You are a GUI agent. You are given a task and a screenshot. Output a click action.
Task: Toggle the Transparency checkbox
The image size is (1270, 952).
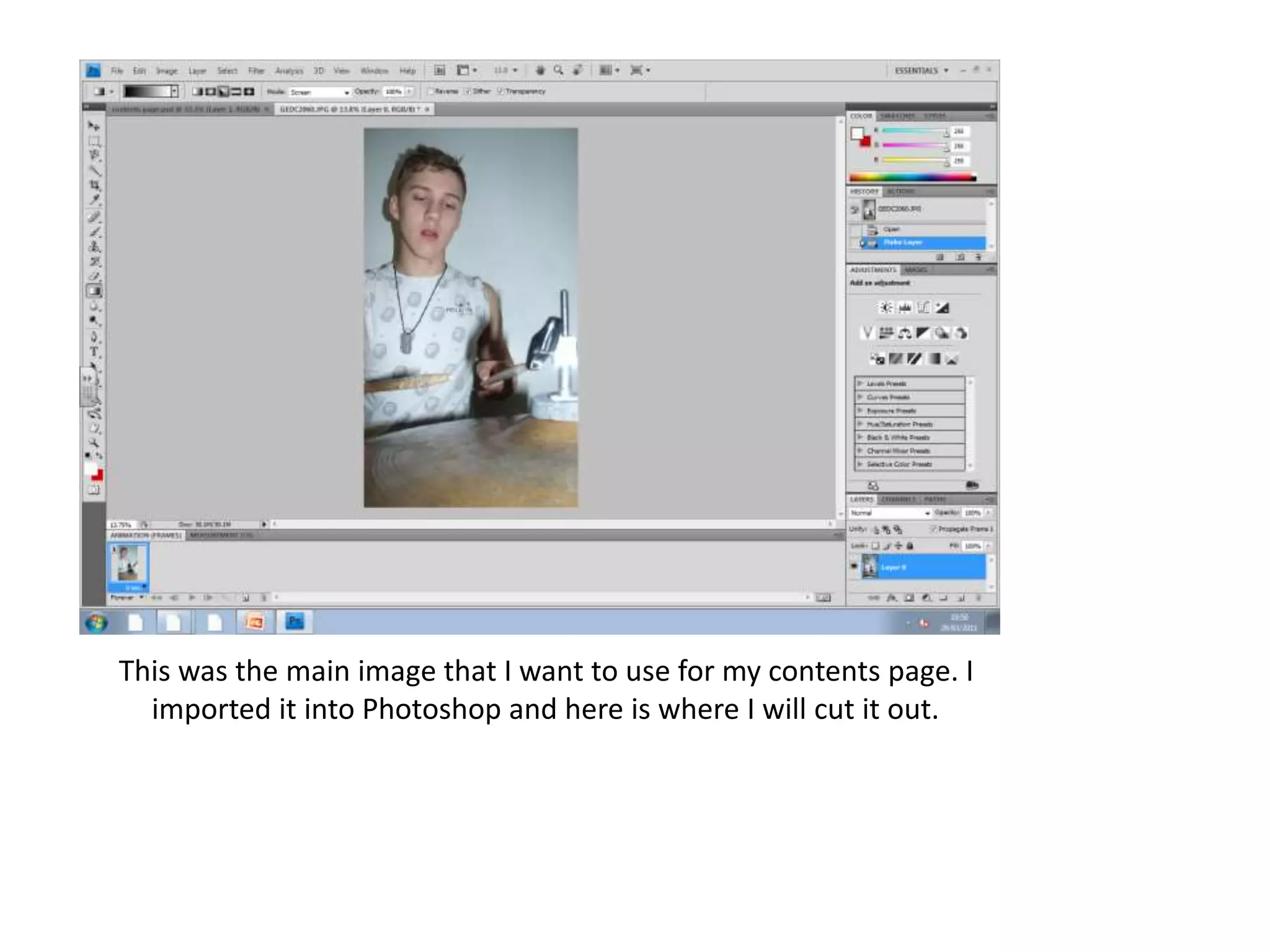tap(500, 91)
